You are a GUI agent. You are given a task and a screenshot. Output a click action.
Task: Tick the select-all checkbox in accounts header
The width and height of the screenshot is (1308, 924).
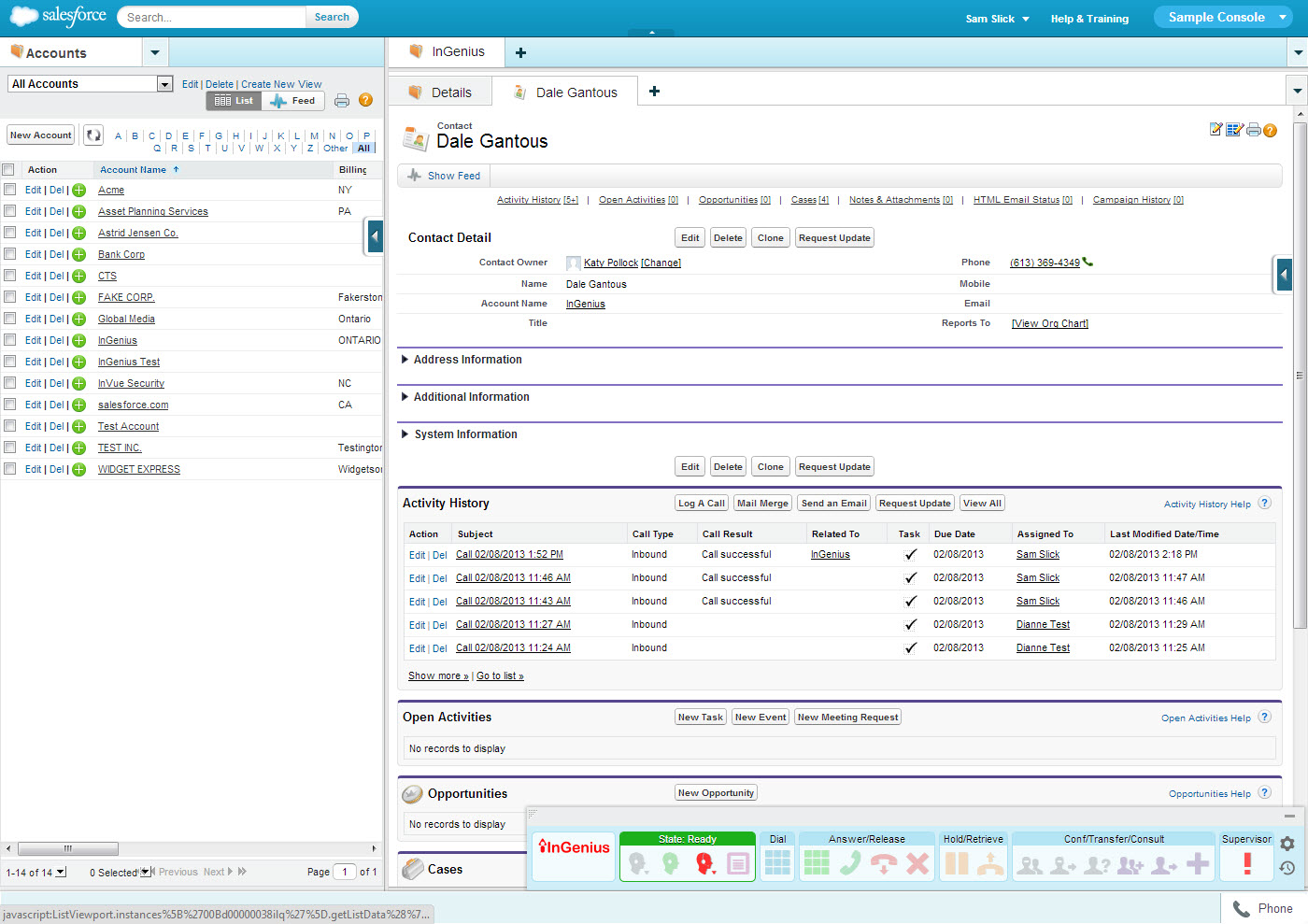point(8,170)
